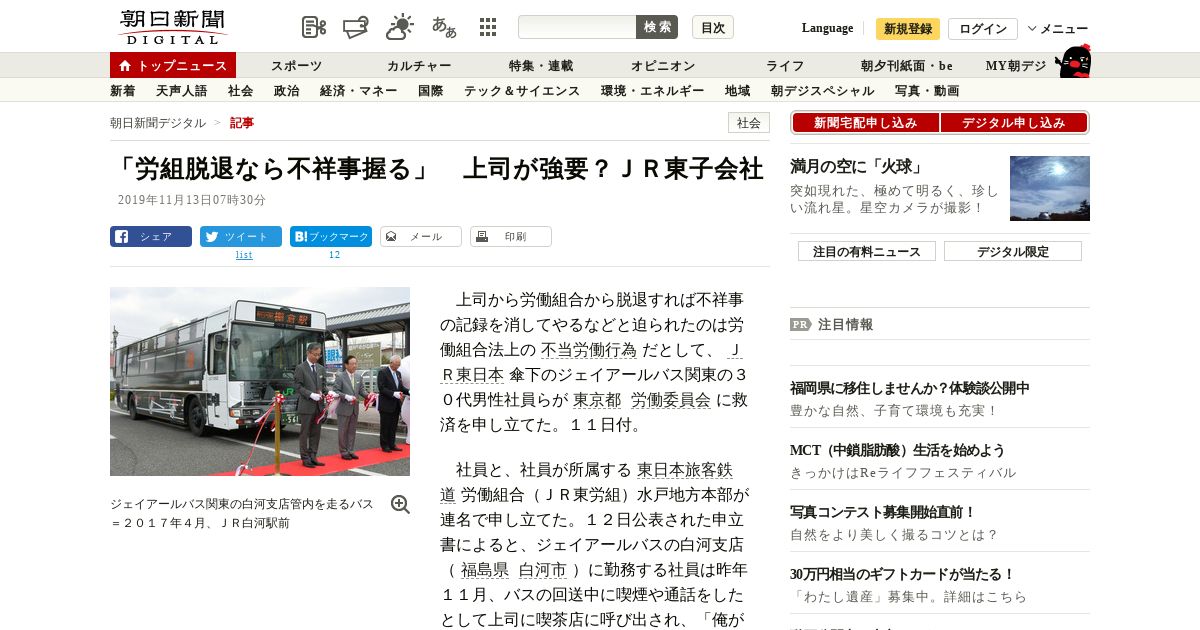This screenshot has width=1200, height=630.
Task: Open カルチャー section tab
Action: [419, 66]
